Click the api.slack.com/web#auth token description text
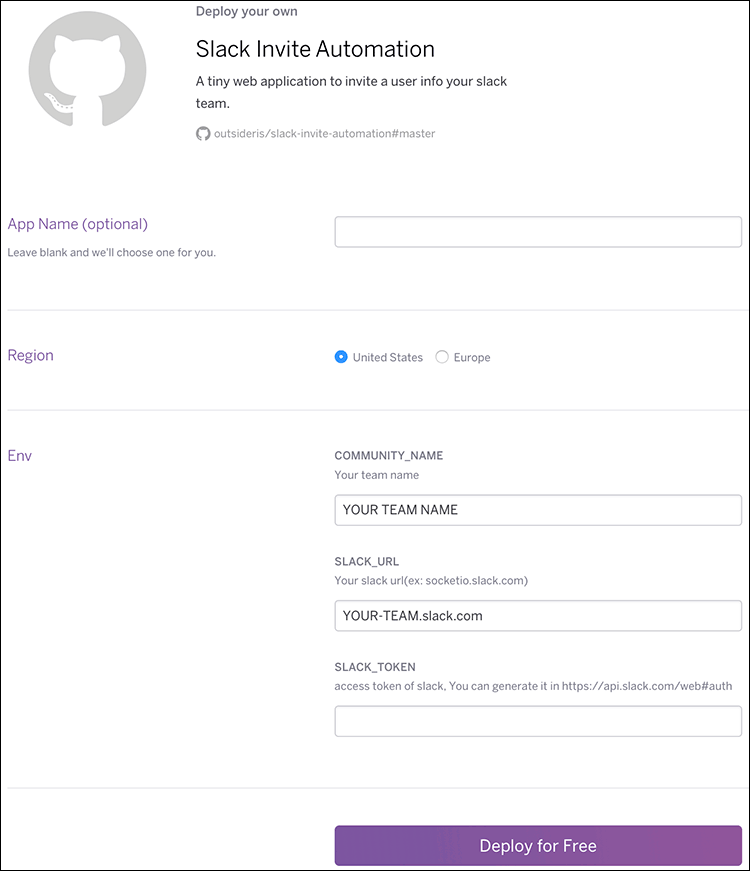750x871 pixels. [533, 686]
